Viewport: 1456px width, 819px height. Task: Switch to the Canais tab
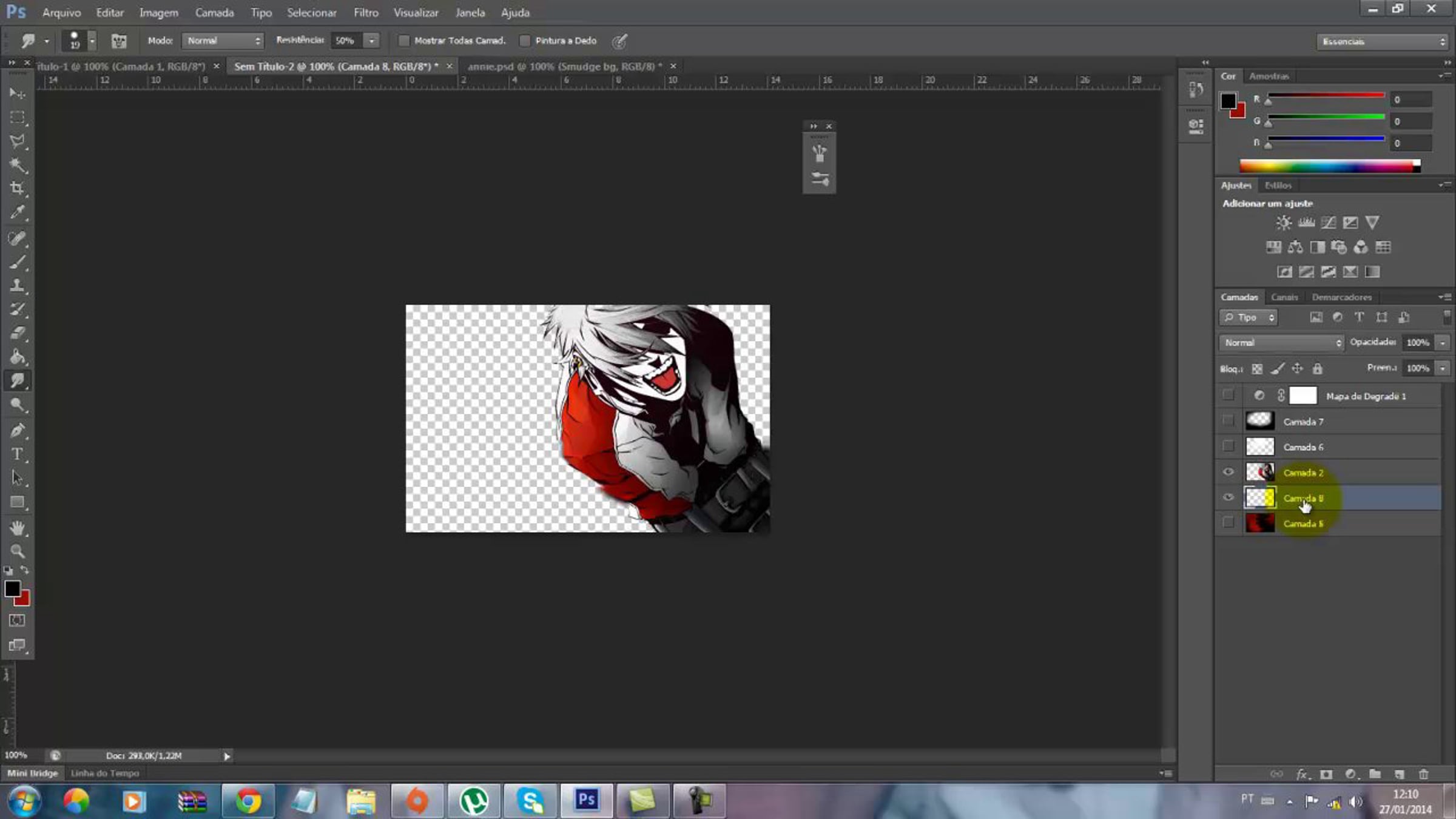click(1284, 297)
